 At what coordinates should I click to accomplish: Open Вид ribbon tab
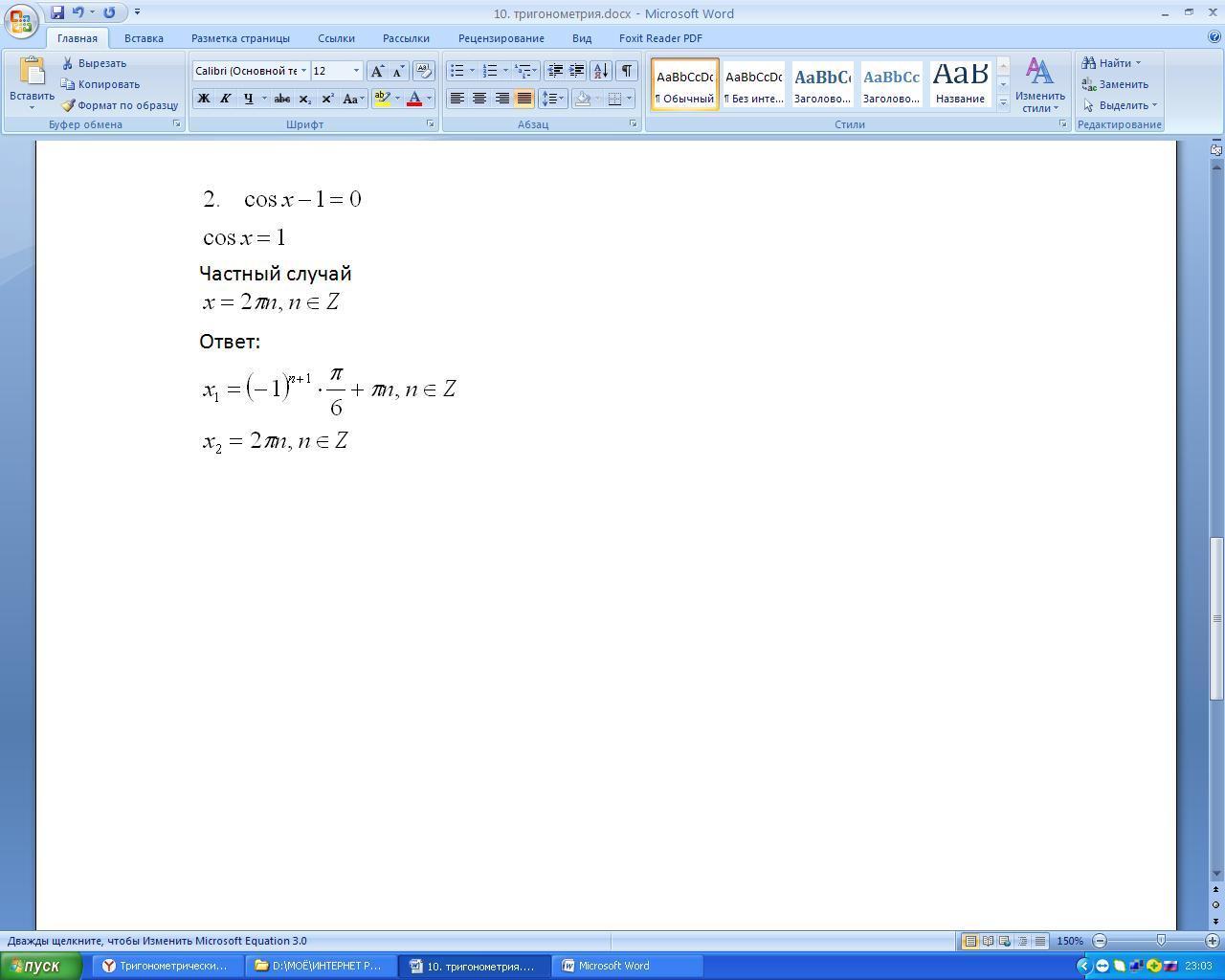coord(582,38)
